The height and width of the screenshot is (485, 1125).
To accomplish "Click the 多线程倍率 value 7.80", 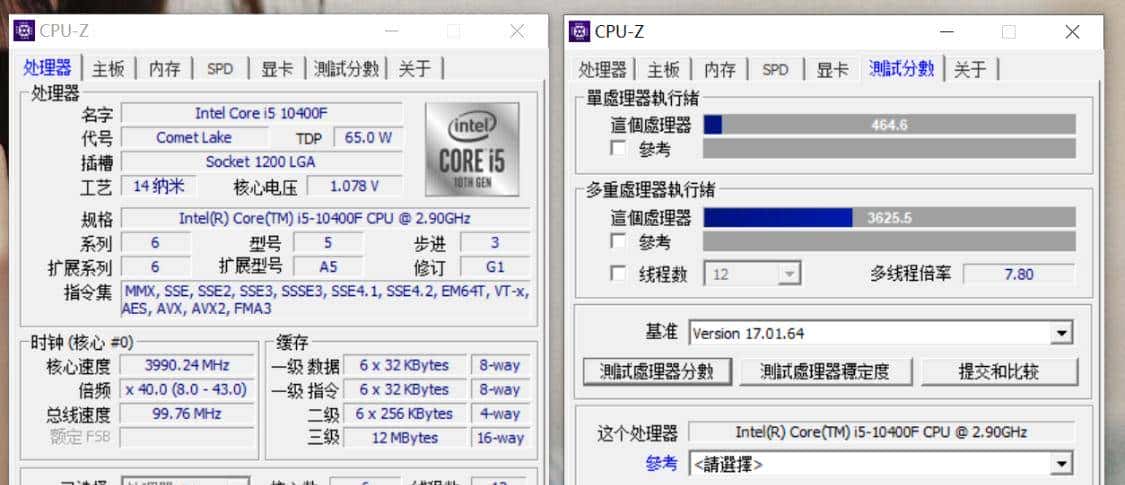I will point(1019,274).
